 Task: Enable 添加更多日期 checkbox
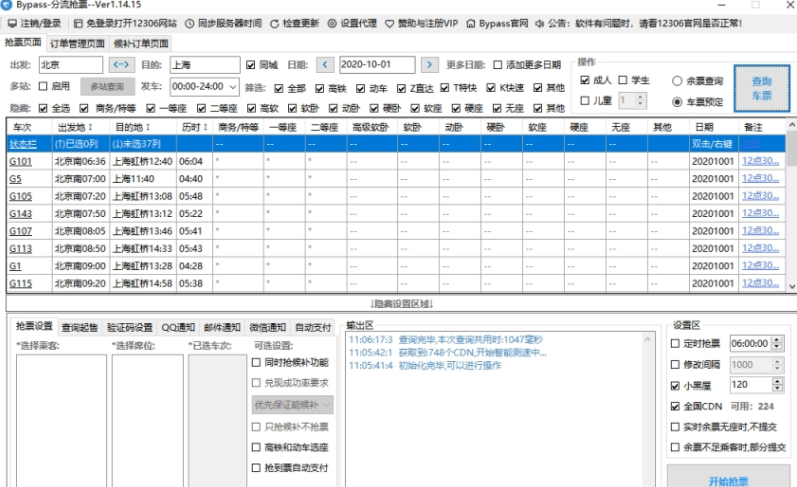coord(498,65)
